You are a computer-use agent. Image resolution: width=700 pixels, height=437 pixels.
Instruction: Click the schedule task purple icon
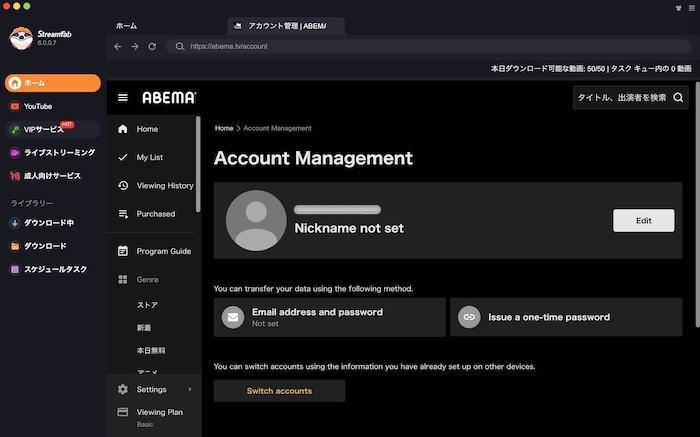tap(15, 269)
